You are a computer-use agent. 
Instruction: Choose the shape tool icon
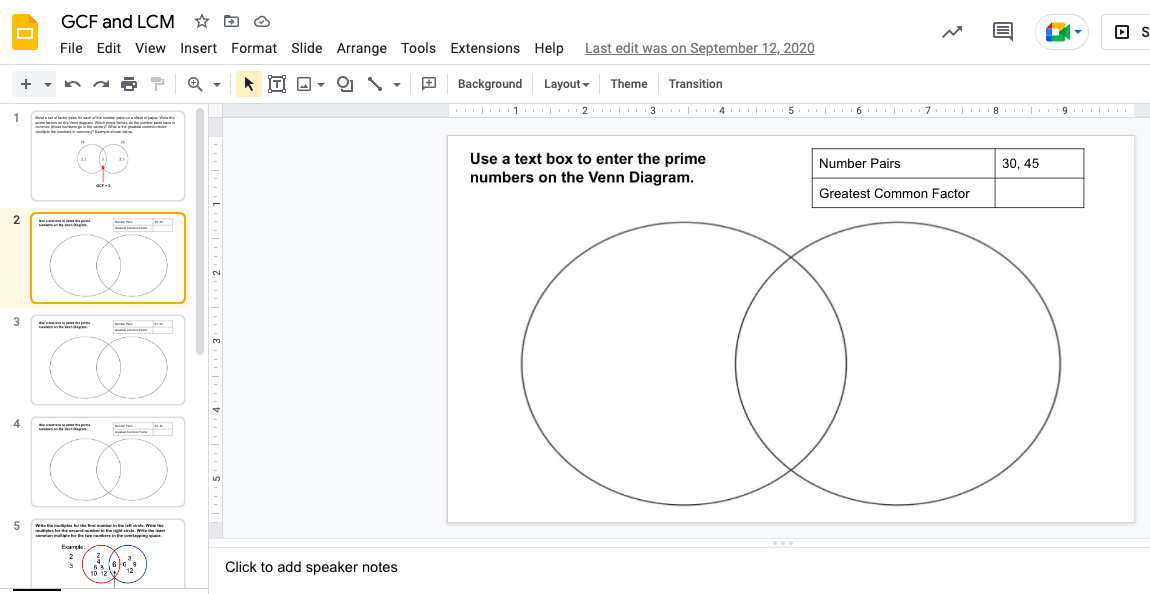(x=345, y=84)
